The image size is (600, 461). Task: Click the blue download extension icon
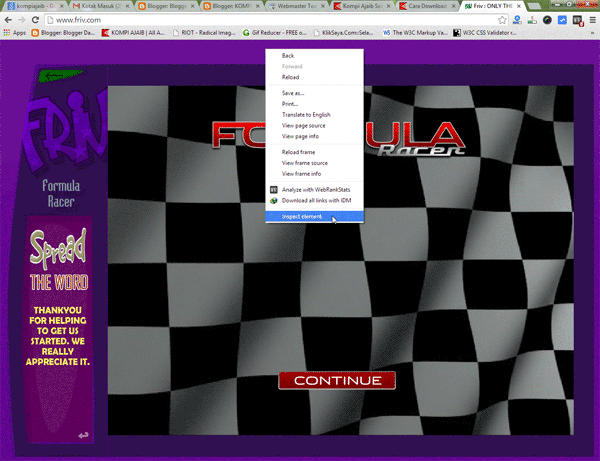517,20
